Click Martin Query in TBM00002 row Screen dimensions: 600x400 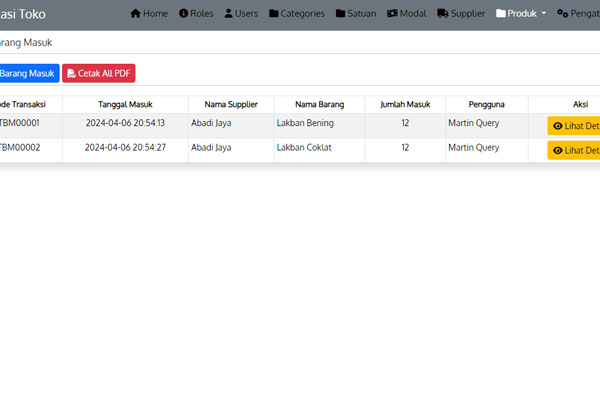pos(474,147)
